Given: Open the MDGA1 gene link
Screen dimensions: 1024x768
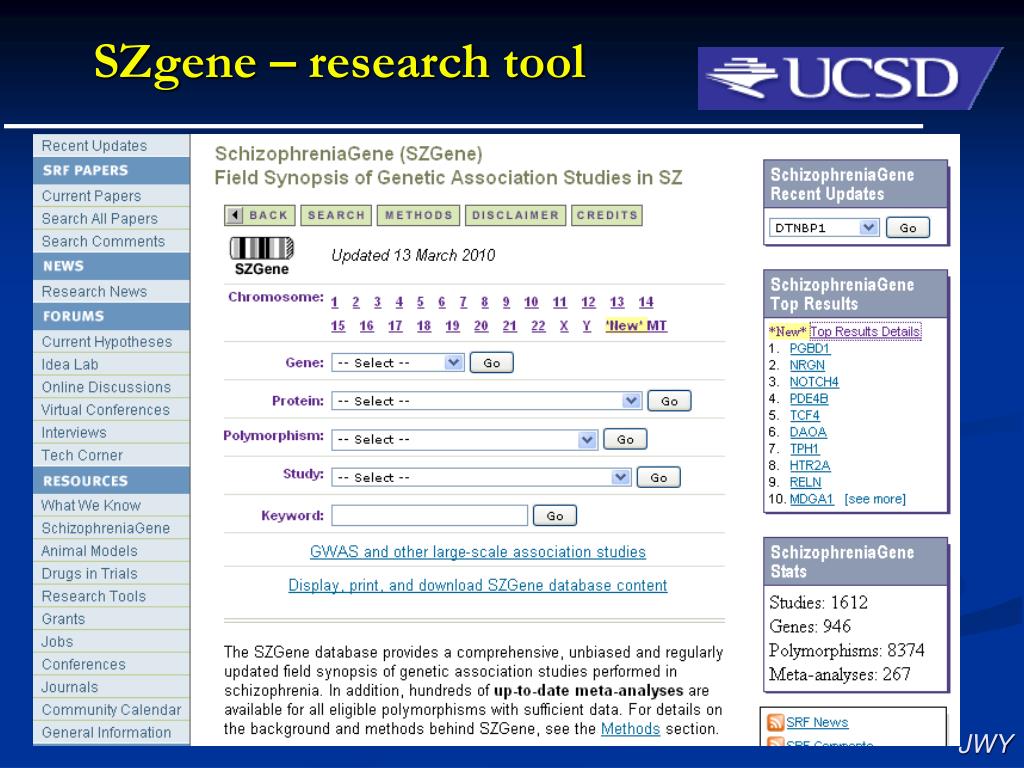Looking at the screenshot, I should coord(812,499).
